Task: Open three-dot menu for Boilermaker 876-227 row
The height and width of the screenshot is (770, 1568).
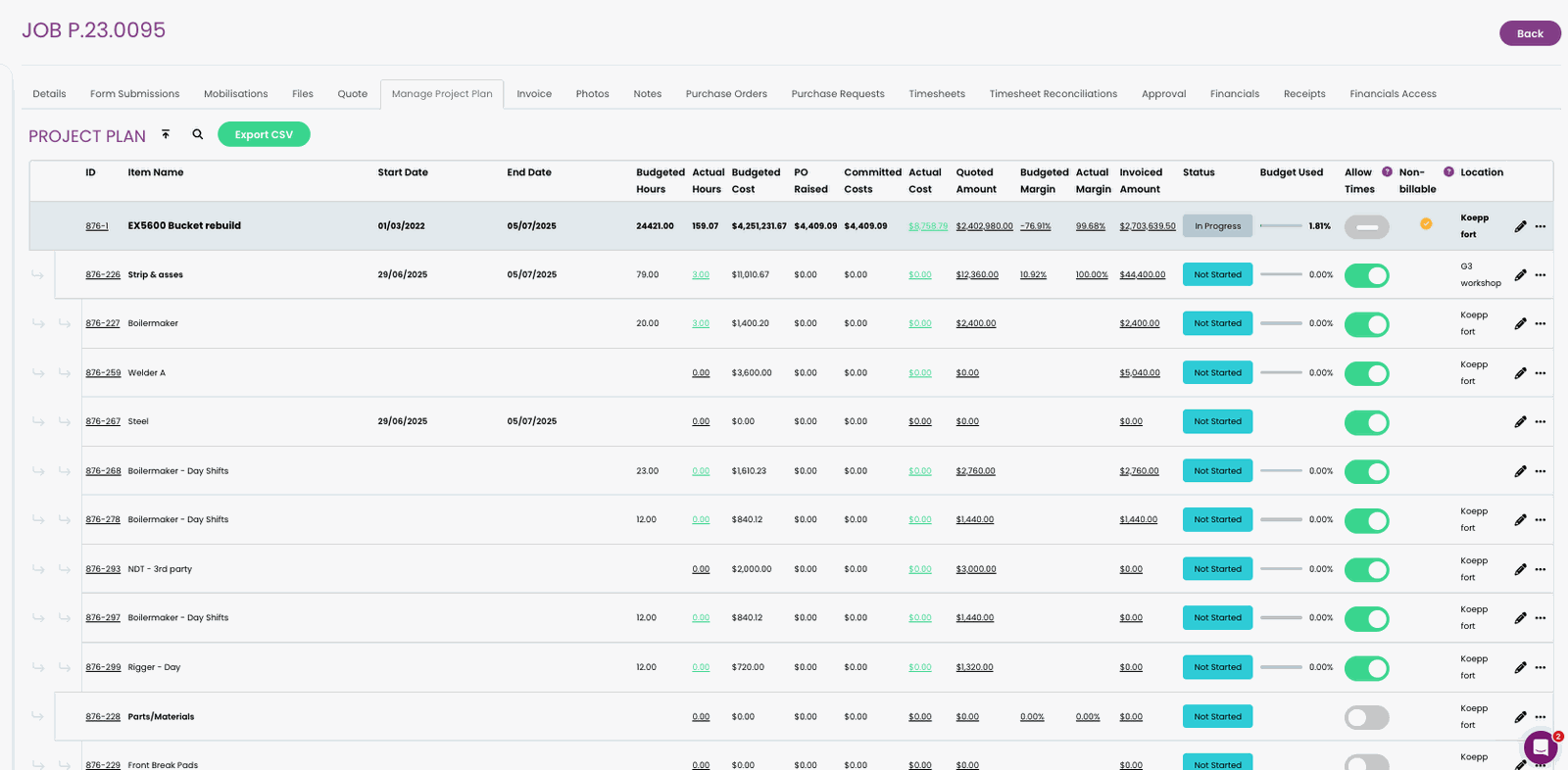Action: point(1541,324)
